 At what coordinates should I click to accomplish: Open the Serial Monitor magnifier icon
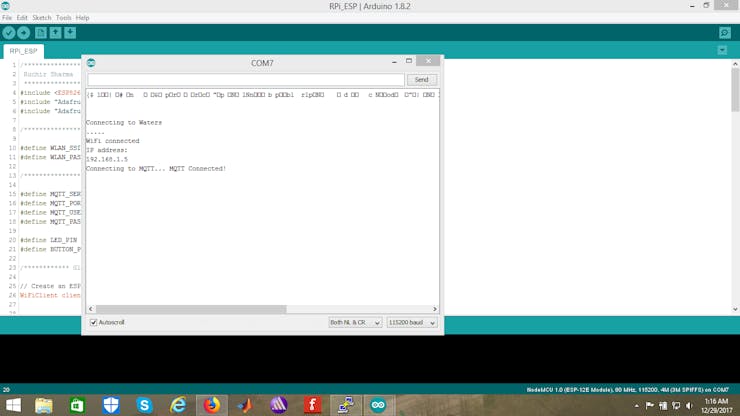(725, 33)
